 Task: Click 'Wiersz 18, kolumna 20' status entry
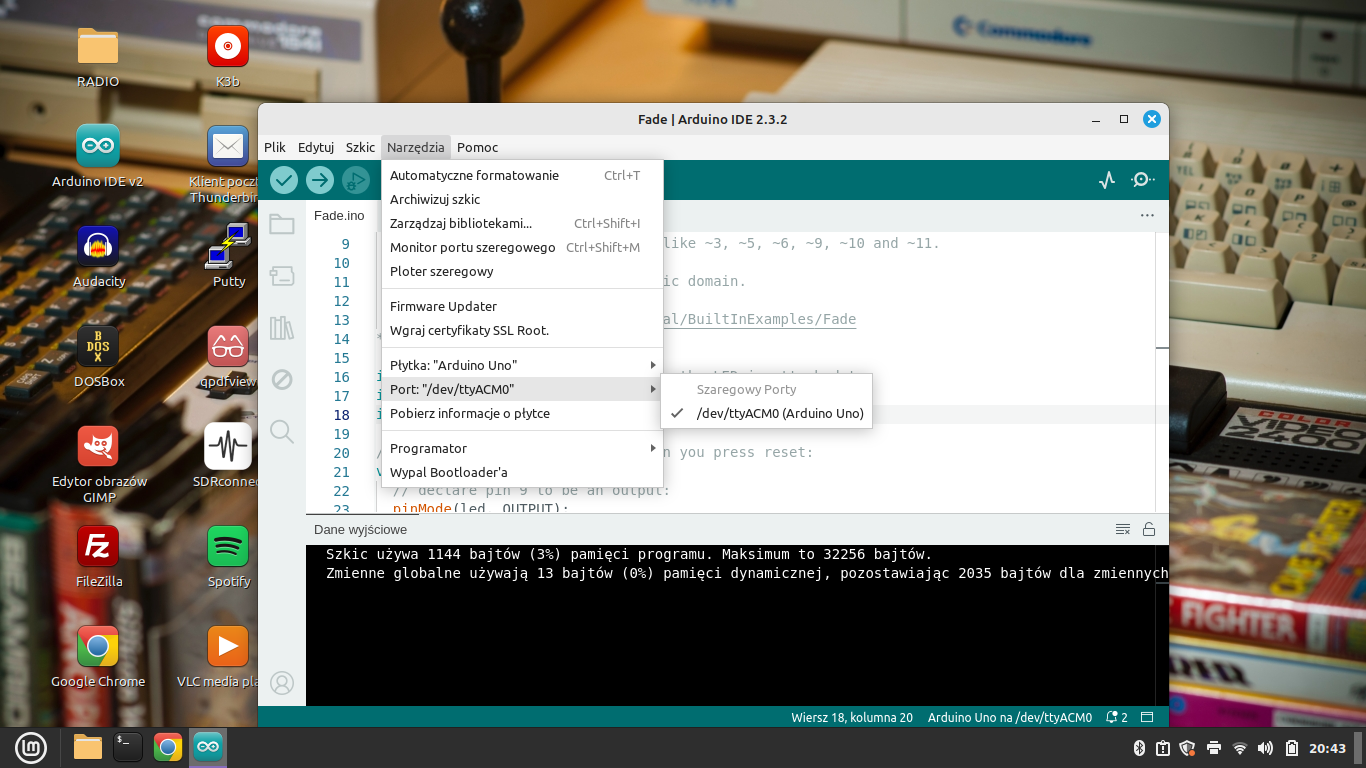tap(852, 717)
